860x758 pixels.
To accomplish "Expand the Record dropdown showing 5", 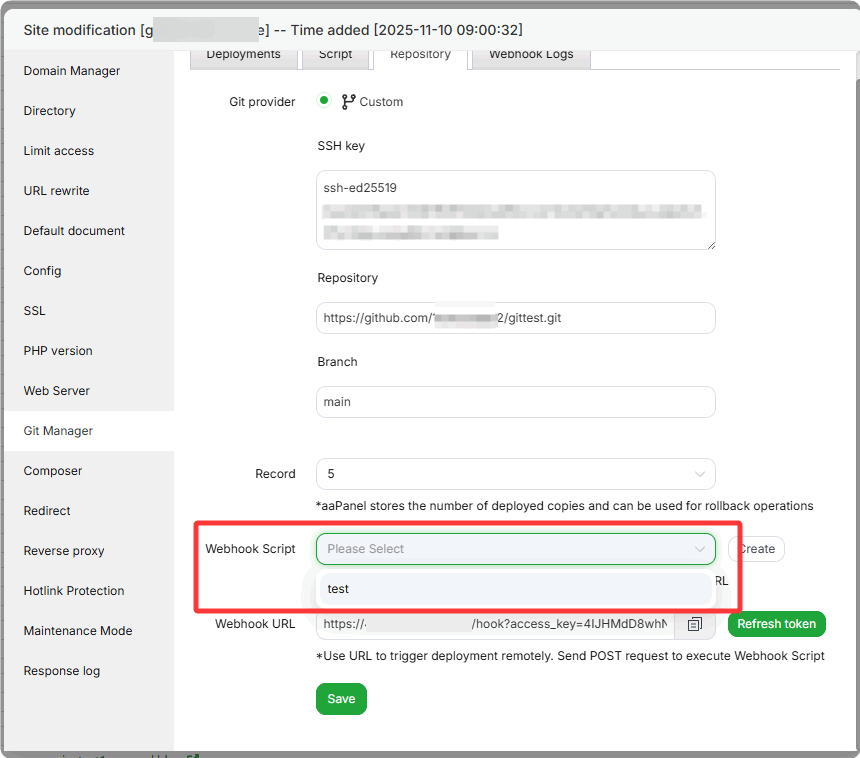I will click(x=516, y=474).
